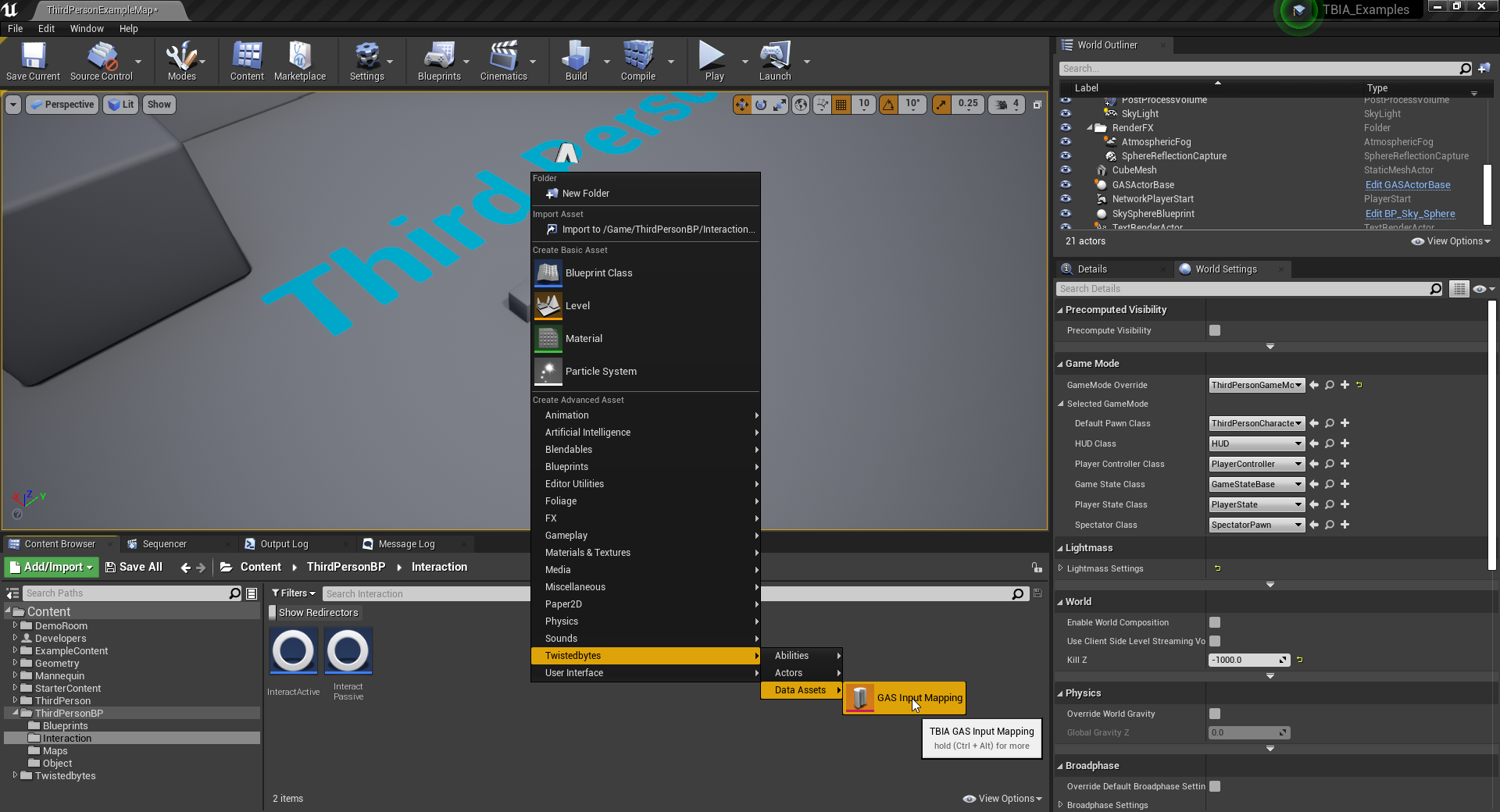Collapse the Game Mode section
The image size is (1500, 812).
point(1060,364)
